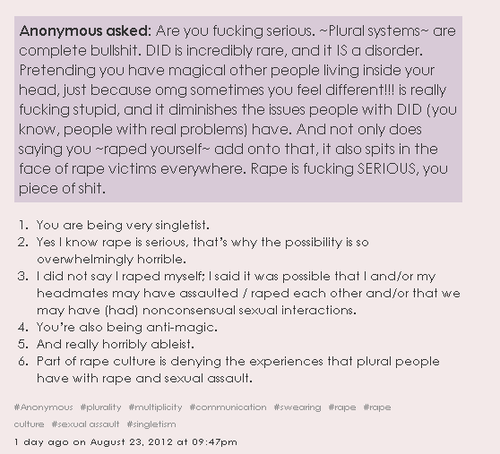Click reply item starting 'Yes I know'
Screen dimensions: 500x454
tap(203, 251)
